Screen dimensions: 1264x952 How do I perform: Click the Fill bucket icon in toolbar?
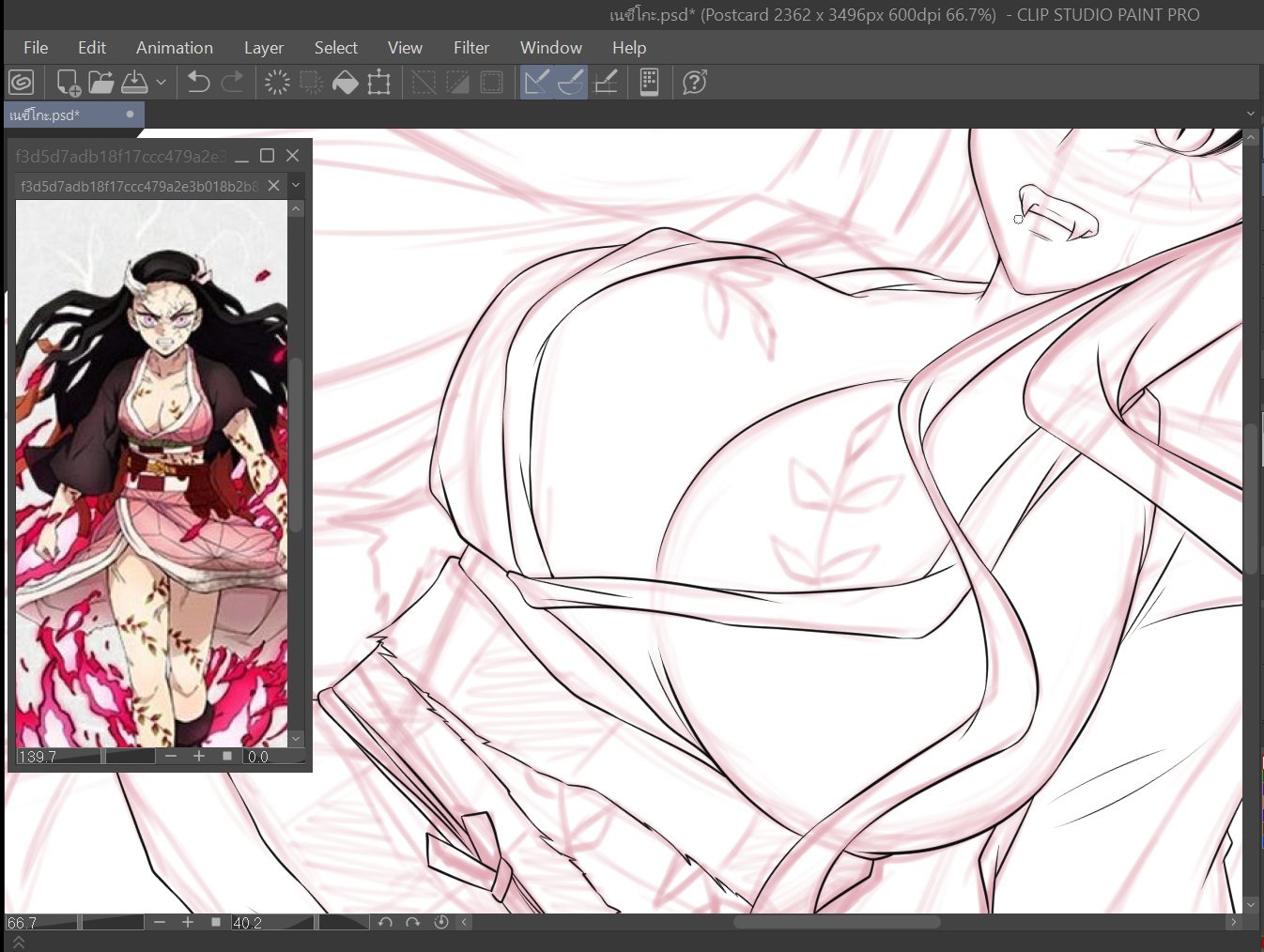click(345, 83)
